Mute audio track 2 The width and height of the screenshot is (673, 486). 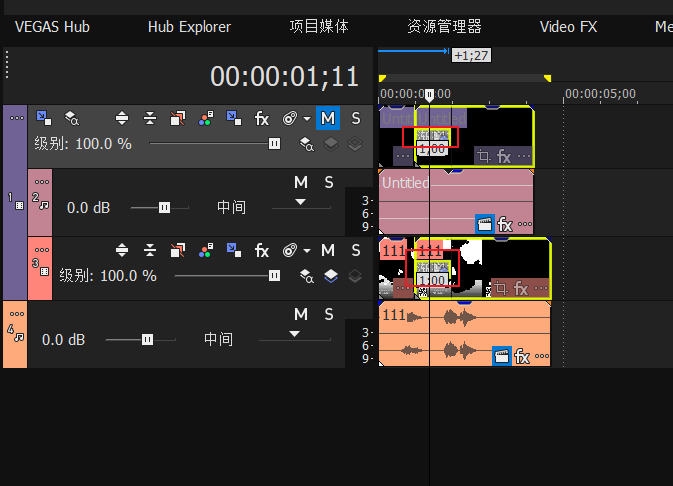tap(300, 182)
